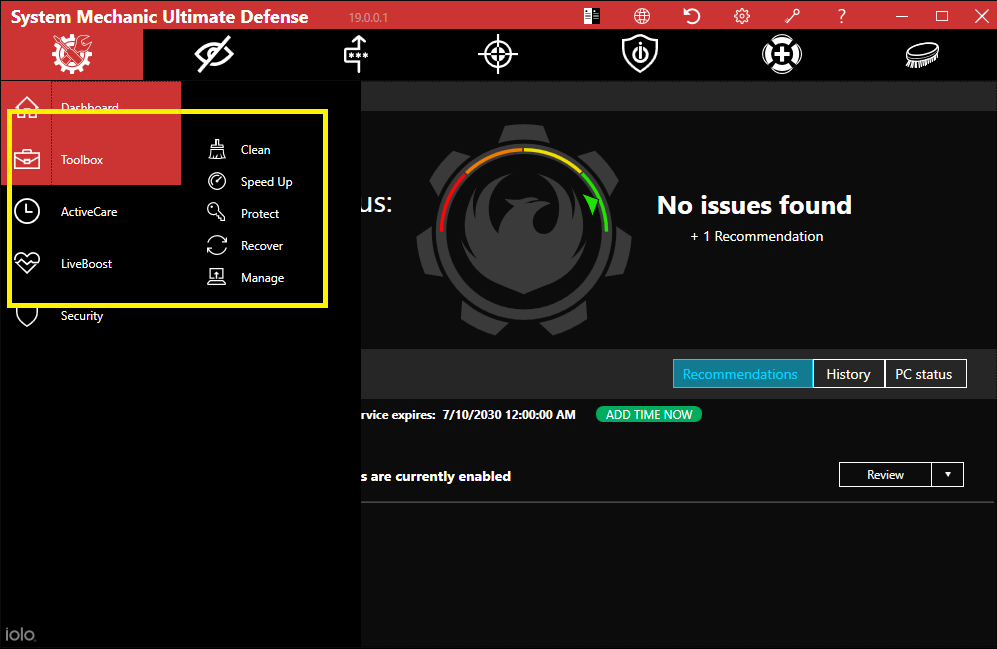Screen dimensions: 997x649
Task: Select ActiveCare in the sidebar
Action: coord(89,212)
